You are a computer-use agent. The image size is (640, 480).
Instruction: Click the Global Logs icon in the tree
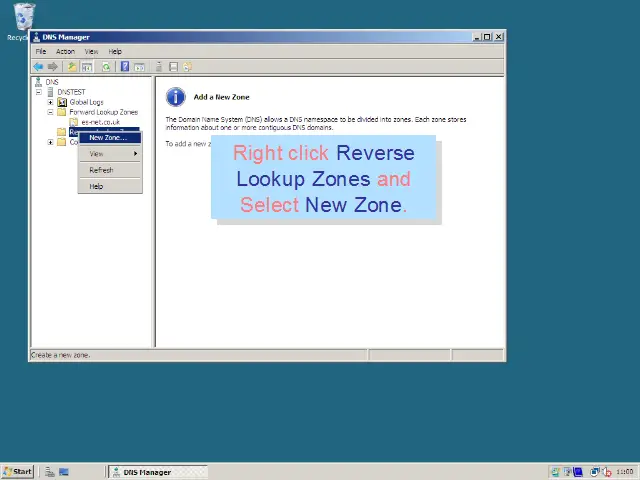62,102
